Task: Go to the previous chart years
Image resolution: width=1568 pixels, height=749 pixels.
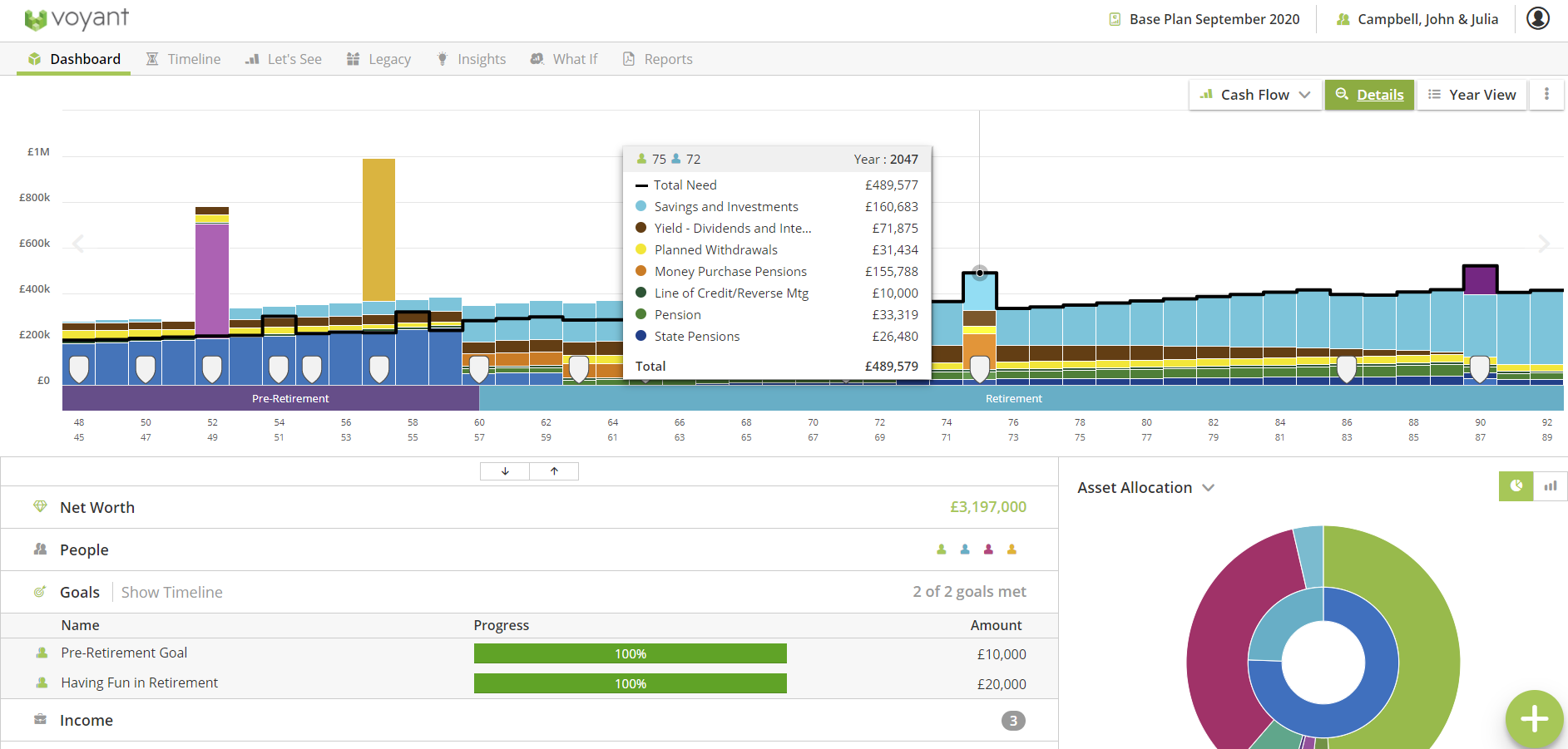Action: [x=78, y=244]
